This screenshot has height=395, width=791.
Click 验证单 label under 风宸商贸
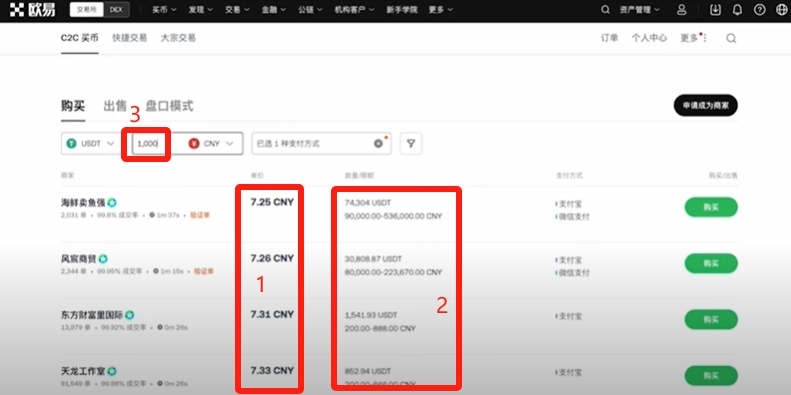click(203, 271)
